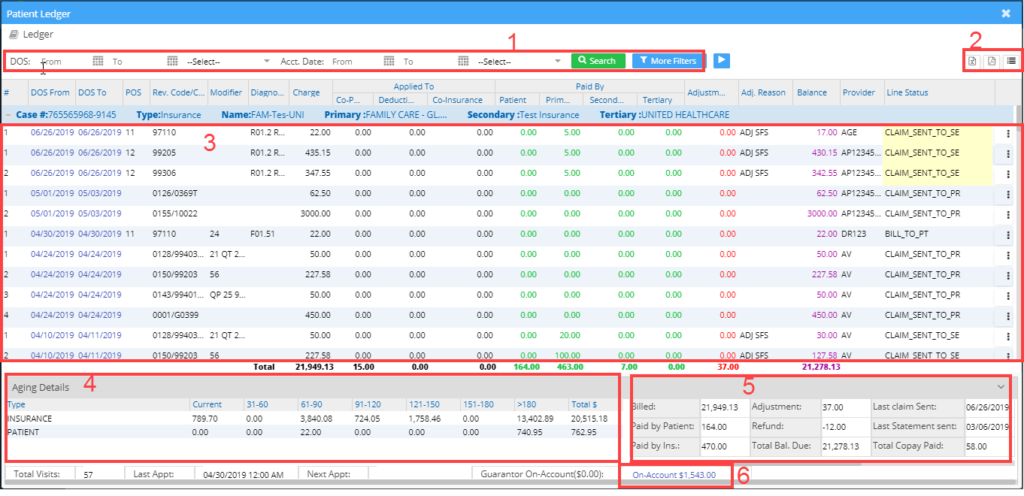Open the three-dot menu for the 0155/10022 row
The image size is (1024, 496).
(1007, 214)
